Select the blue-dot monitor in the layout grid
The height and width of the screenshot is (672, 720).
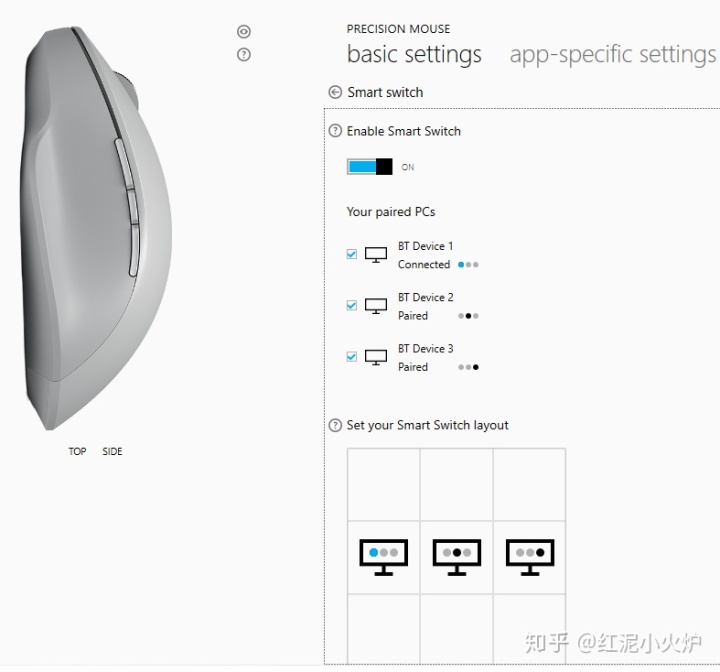click(383, 557)
